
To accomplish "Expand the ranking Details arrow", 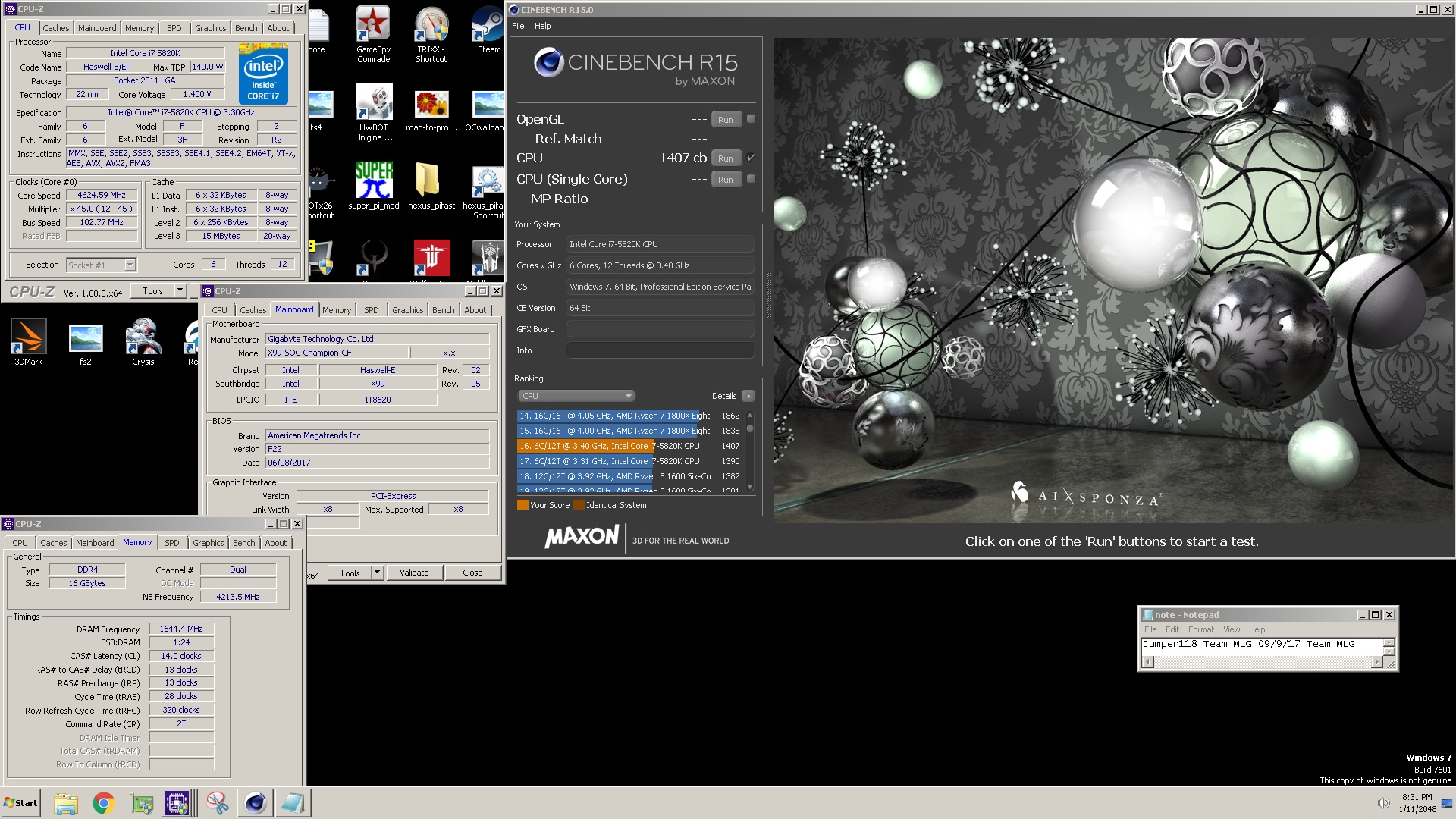I will 748,396.
